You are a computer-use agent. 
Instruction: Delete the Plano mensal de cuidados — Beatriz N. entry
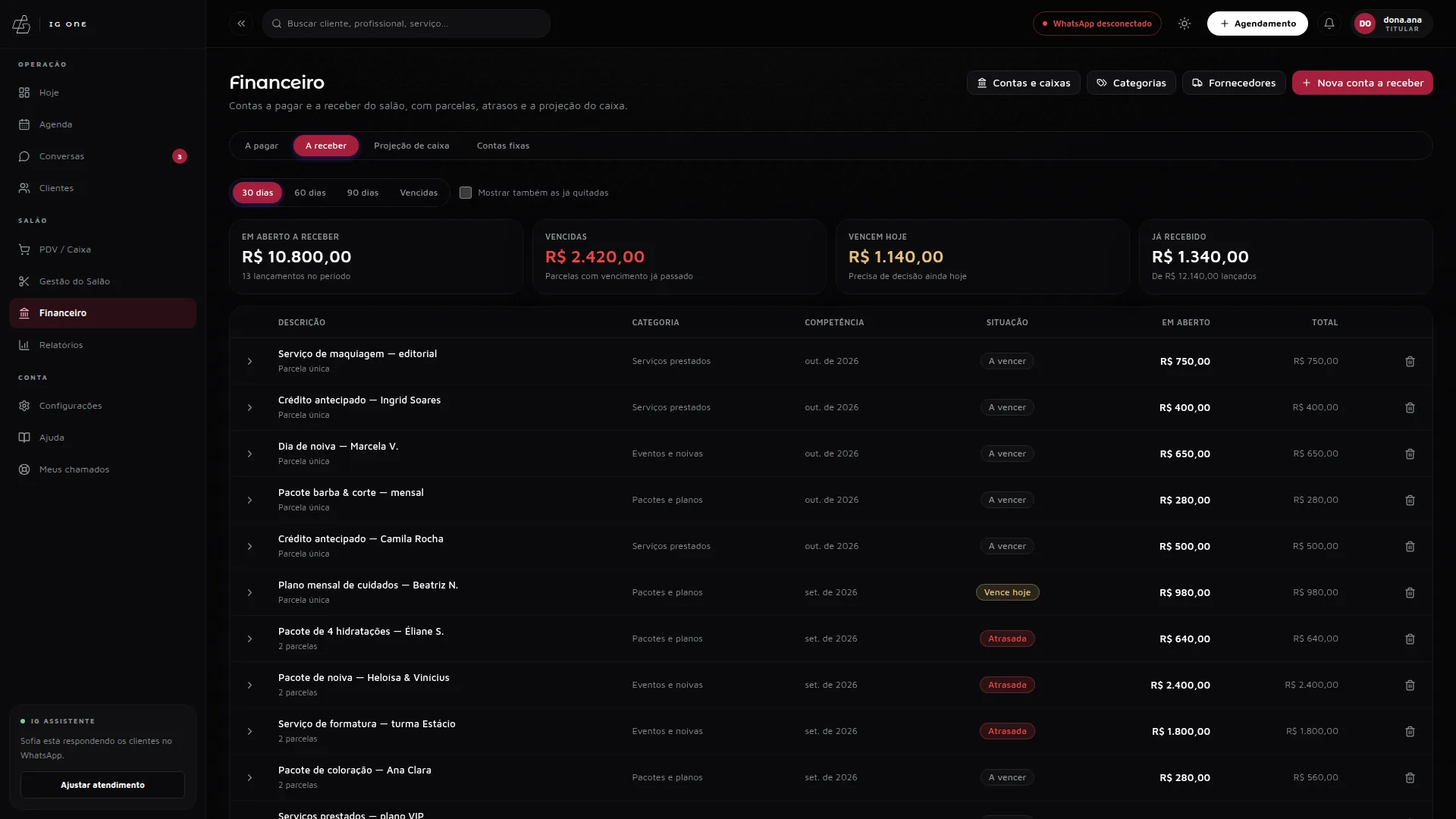click(x=1410, y=593)
